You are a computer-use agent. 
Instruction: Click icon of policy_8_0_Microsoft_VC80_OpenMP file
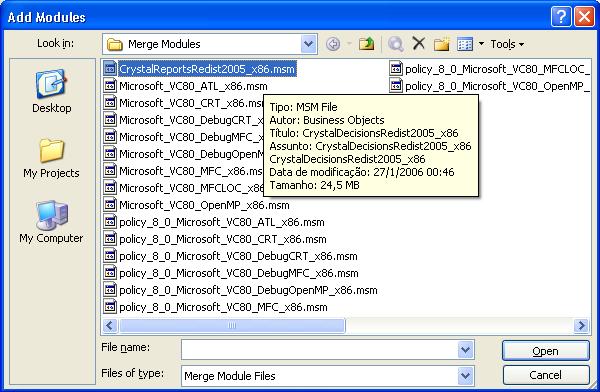(x=396, y=86)
